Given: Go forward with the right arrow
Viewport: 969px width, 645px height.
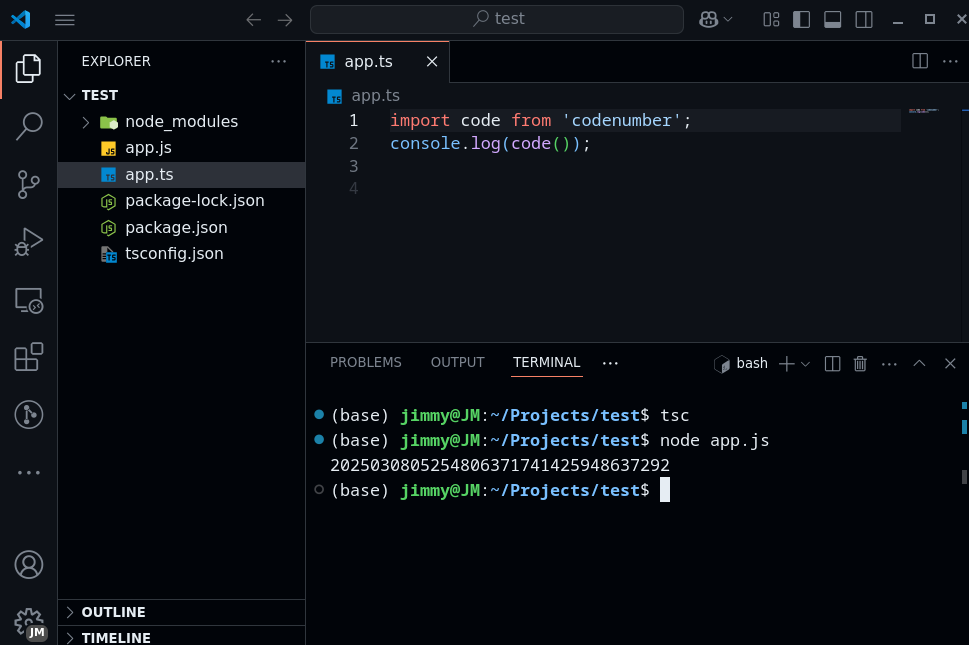Looking at the screenshot, I should coord(285,20).
